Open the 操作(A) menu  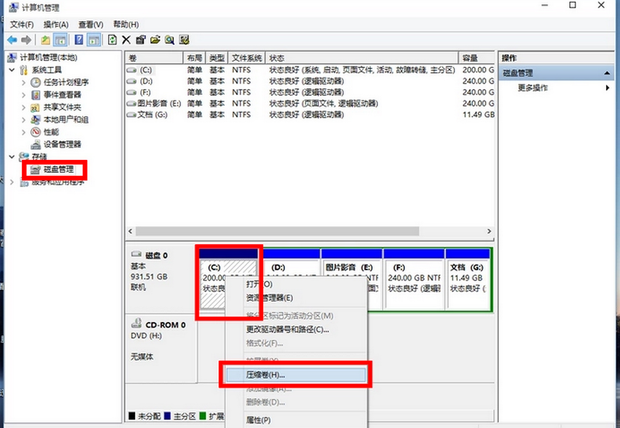(56, 25)
